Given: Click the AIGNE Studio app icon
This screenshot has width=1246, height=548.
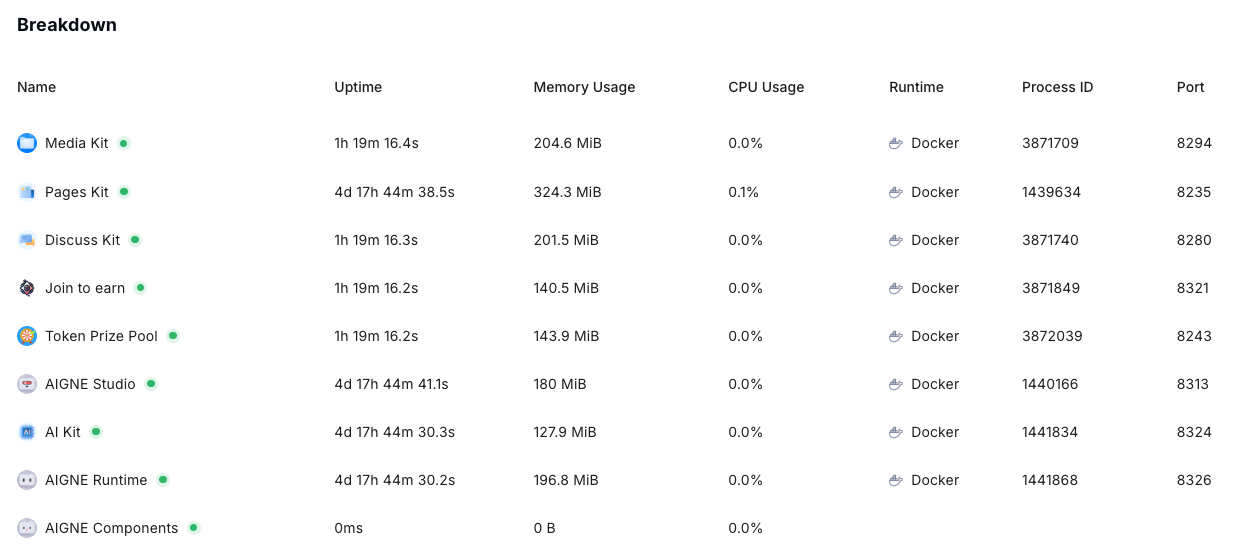Looking at the screenshot, I should click(x=27, y=384).
